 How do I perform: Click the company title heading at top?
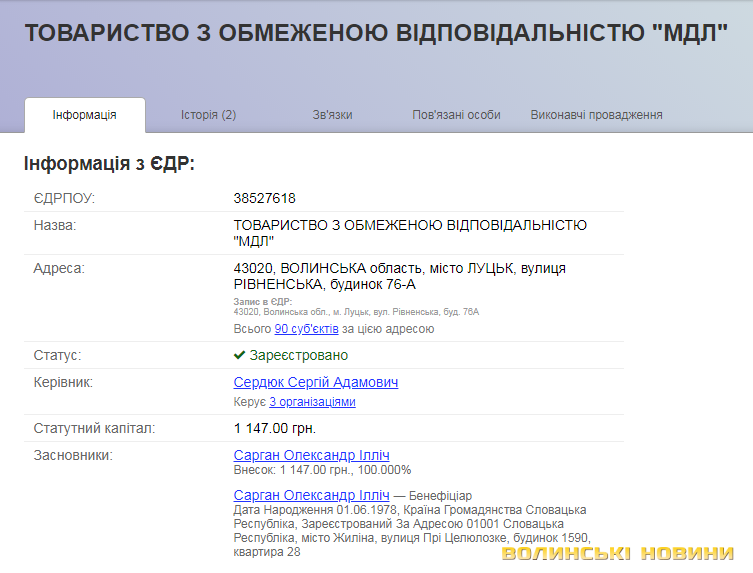376,32
